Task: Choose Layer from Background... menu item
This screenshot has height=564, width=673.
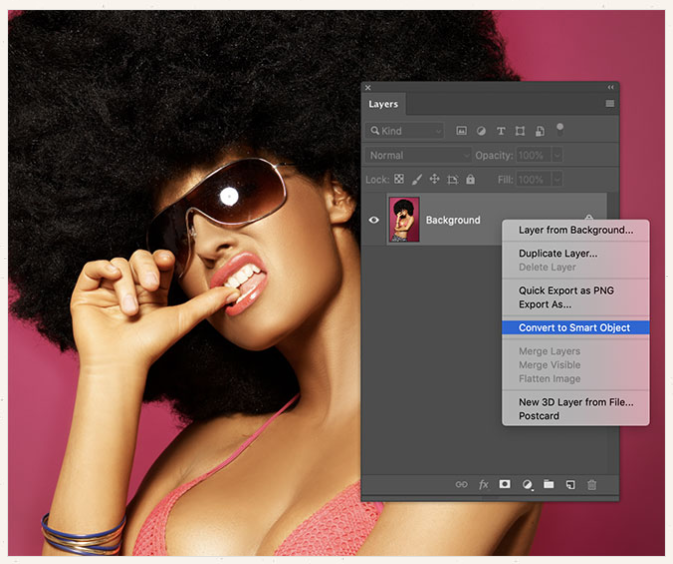Action: coord(576,230)
